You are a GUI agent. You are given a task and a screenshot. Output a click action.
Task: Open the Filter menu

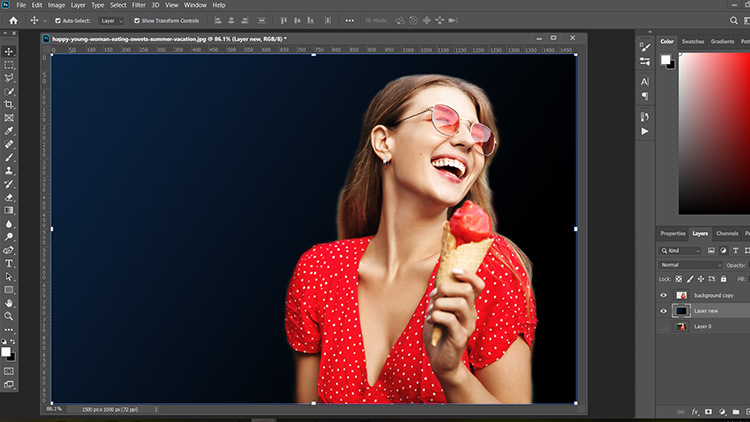138,5
